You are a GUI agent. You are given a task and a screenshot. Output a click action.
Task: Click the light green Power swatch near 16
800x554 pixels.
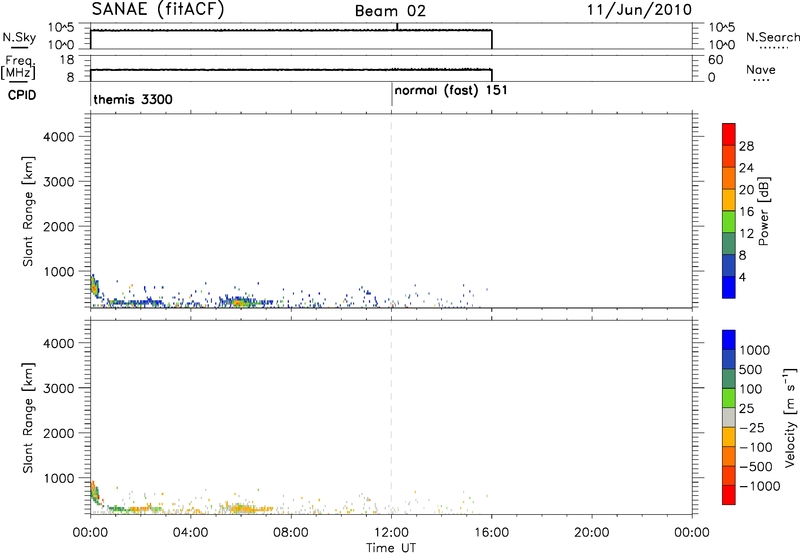pyautogui.click(x=729, y=221)
